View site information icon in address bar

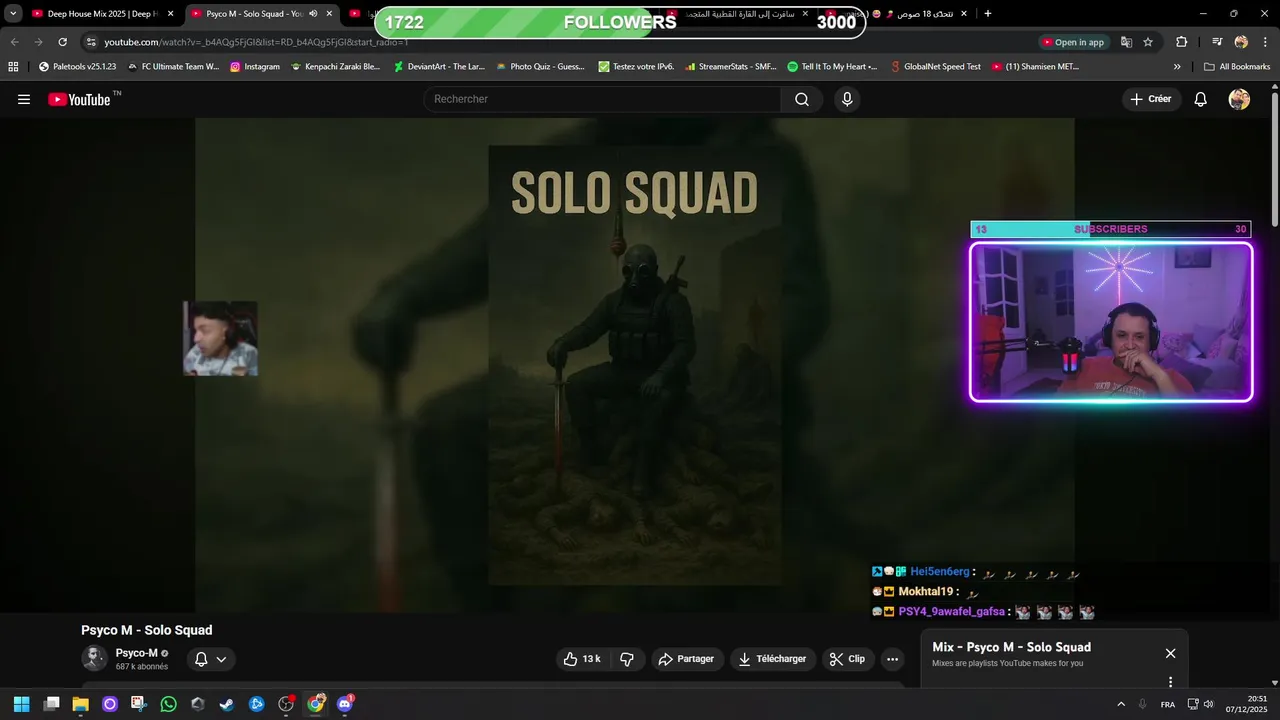pos(91,42)
